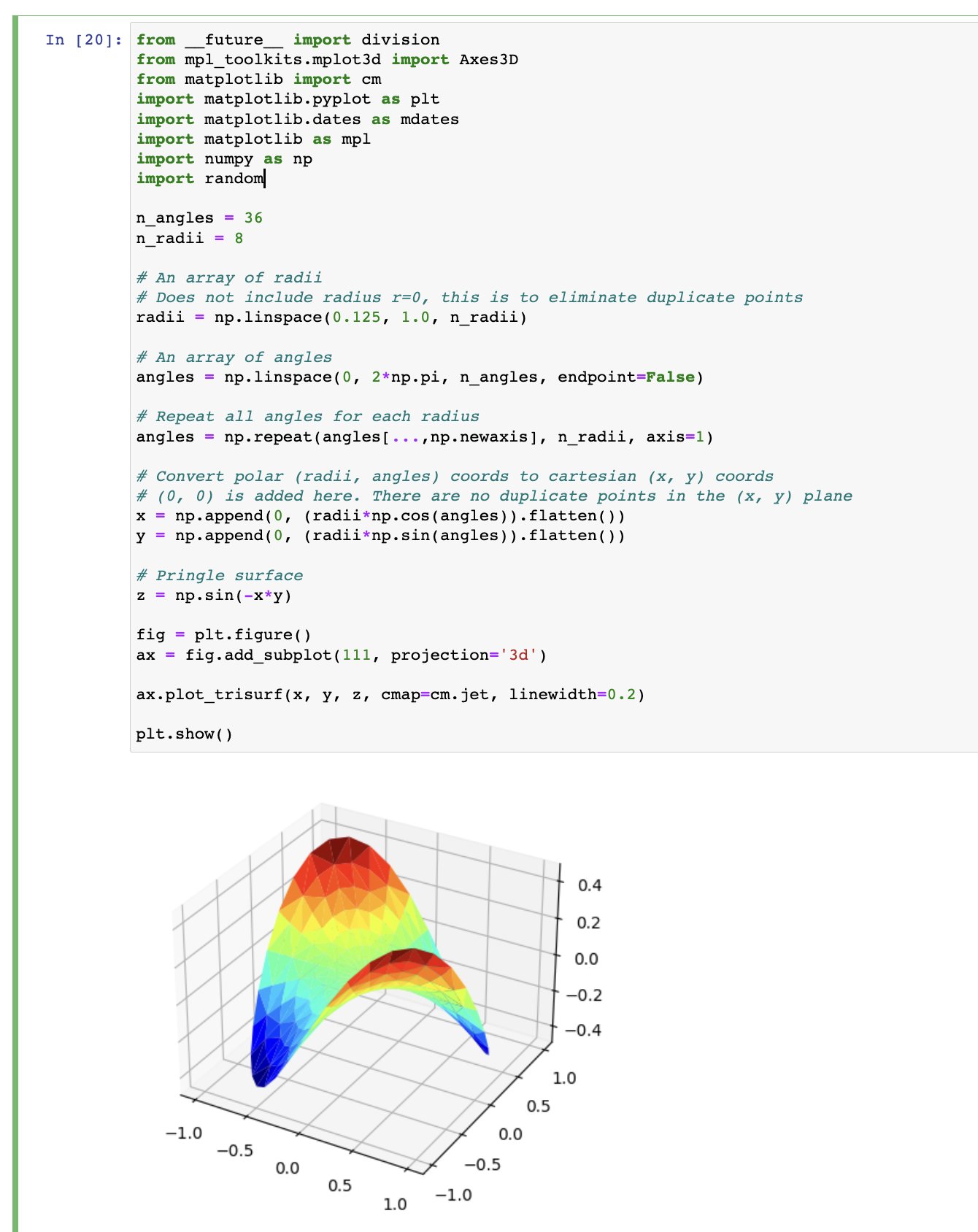Image resolution: width=978 pixels, height=1232 pixels.
Task: Click the '# Pringle surface' comment
Action: (219, 576)
